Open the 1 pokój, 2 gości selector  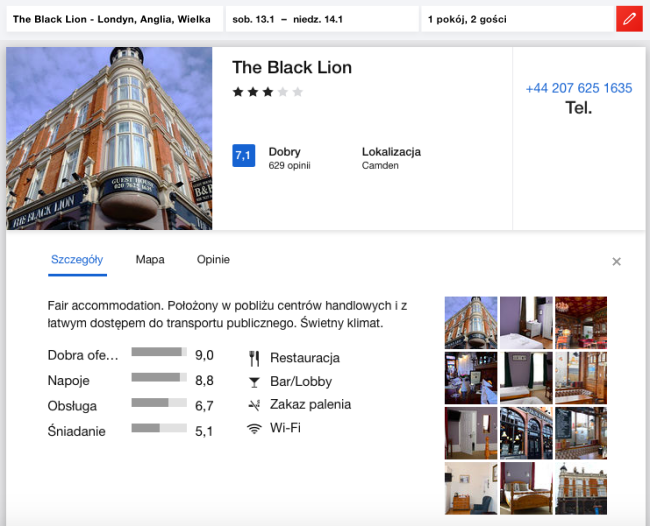click(x=516, y=19)
